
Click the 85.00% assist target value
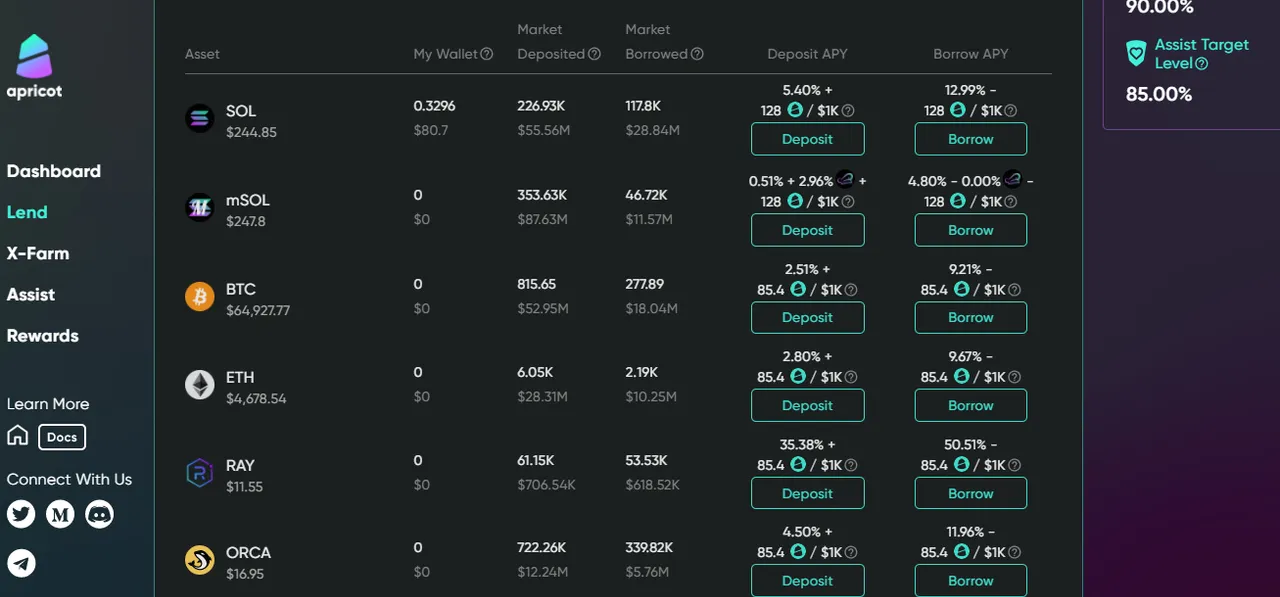click(x=1159, y=94)
